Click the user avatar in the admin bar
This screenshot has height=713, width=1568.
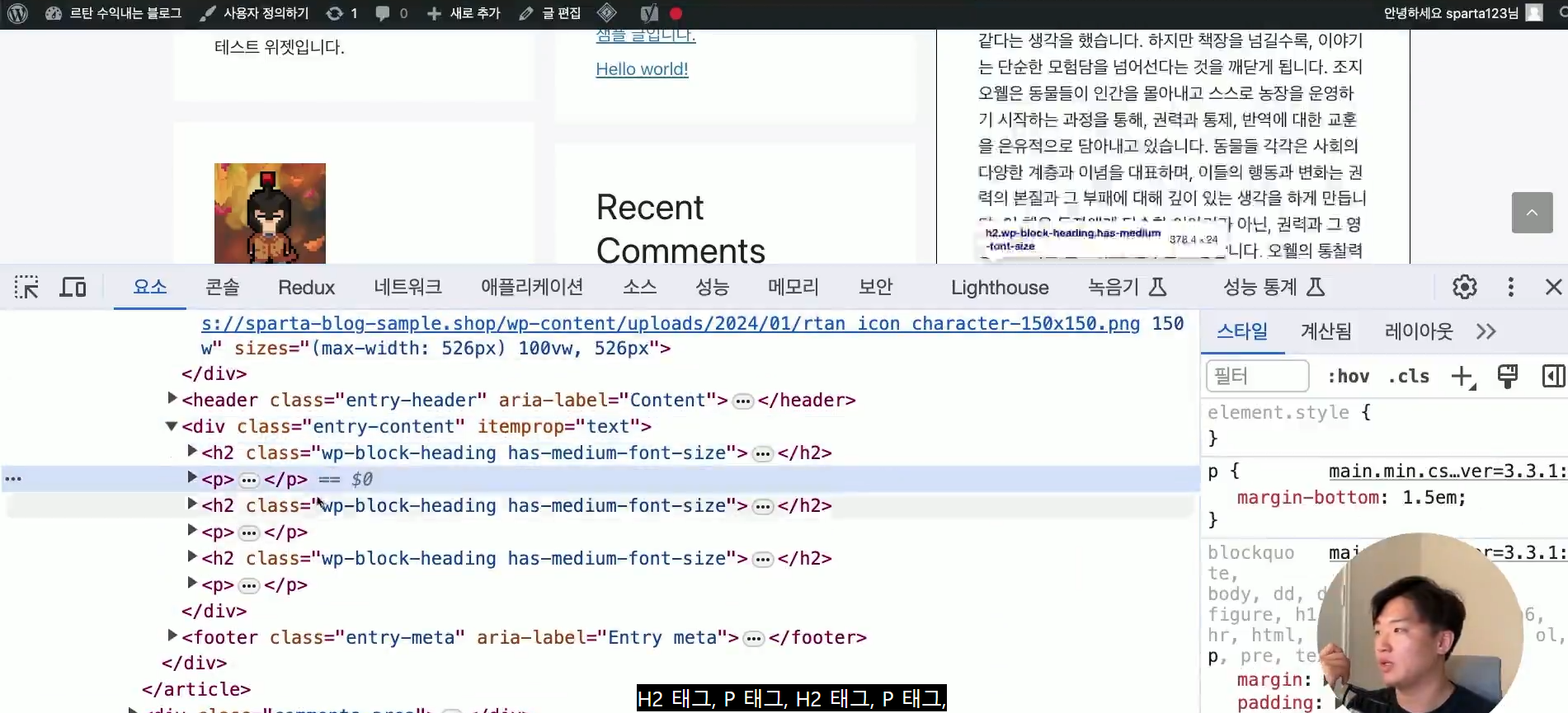point(1534,13)
